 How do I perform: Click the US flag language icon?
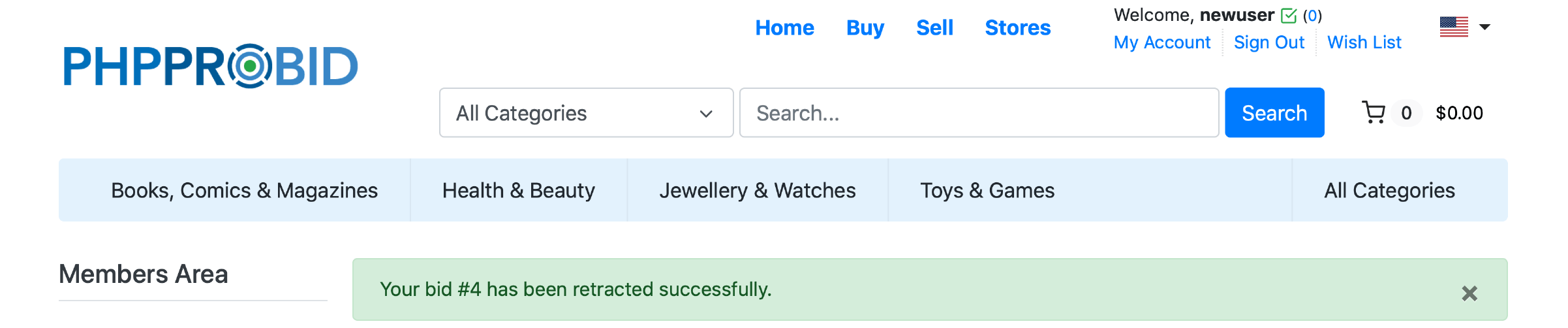coord(1454,27)
